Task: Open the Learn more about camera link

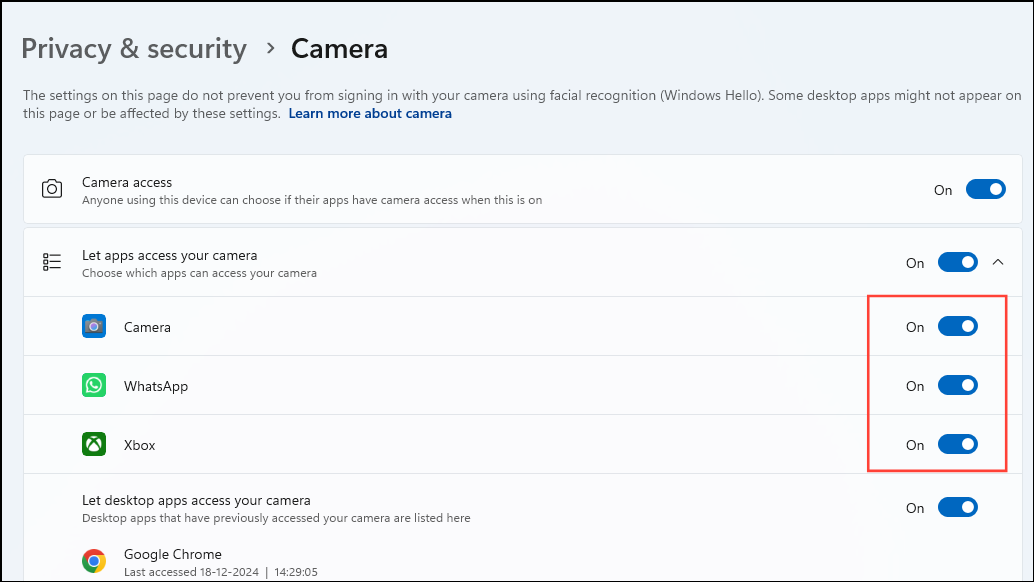Action: point(370,114)
